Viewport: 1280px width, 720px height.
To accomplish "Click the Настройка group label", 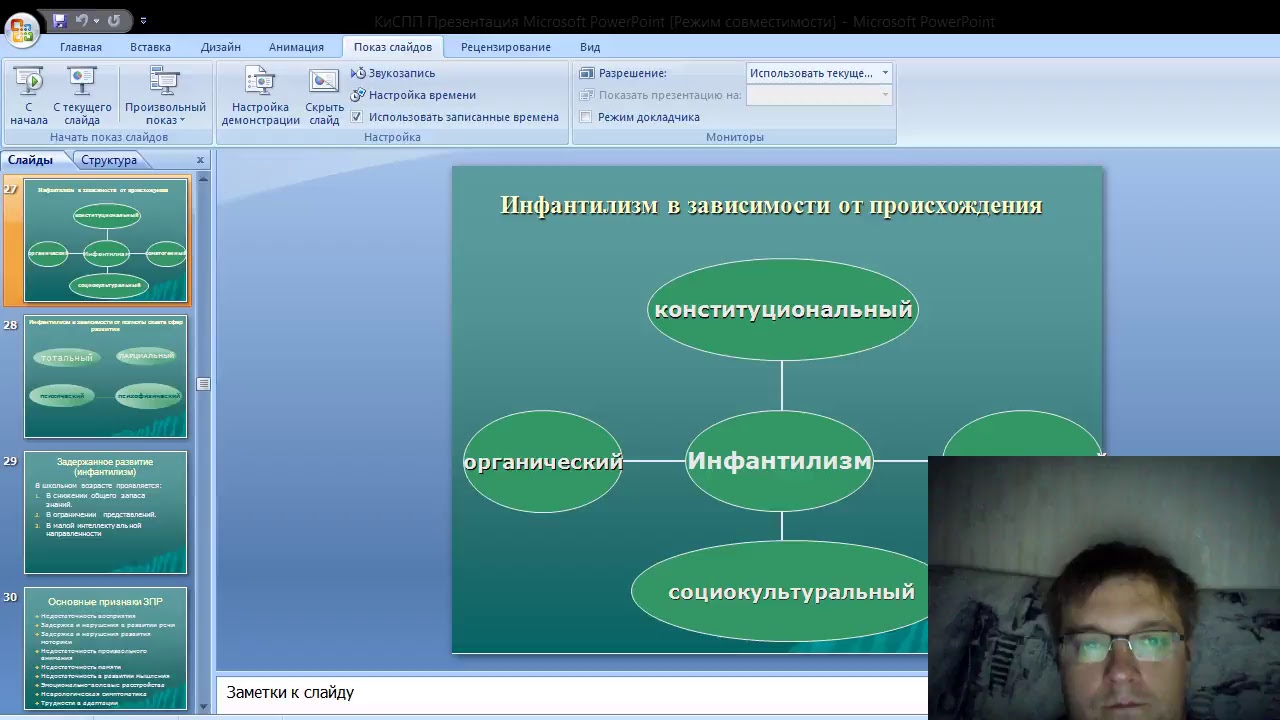I will pyautogui.click(x=392, y=137).
